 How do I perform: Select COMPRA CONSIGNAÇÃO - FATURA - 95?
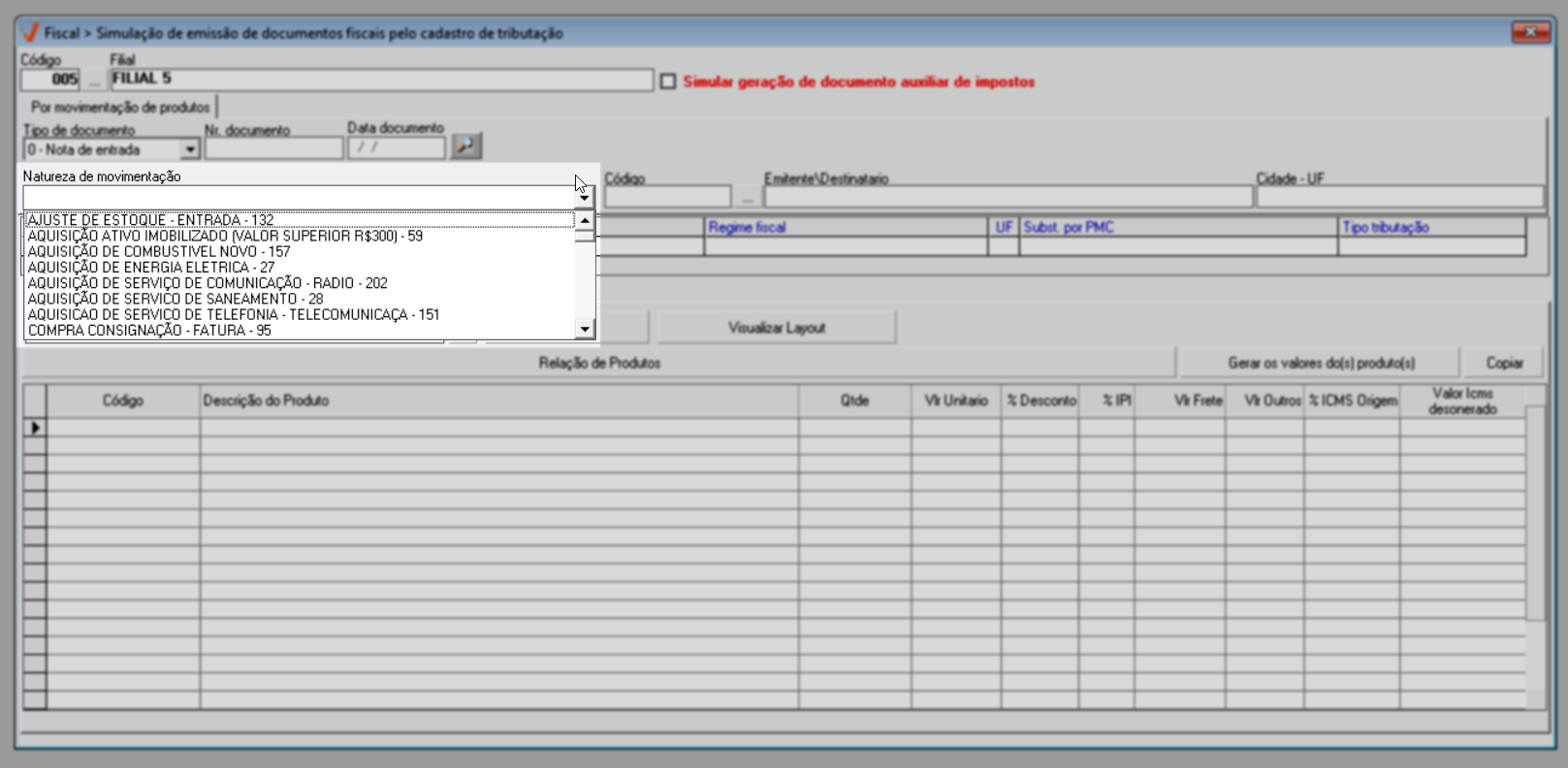[x=300, y=330]
